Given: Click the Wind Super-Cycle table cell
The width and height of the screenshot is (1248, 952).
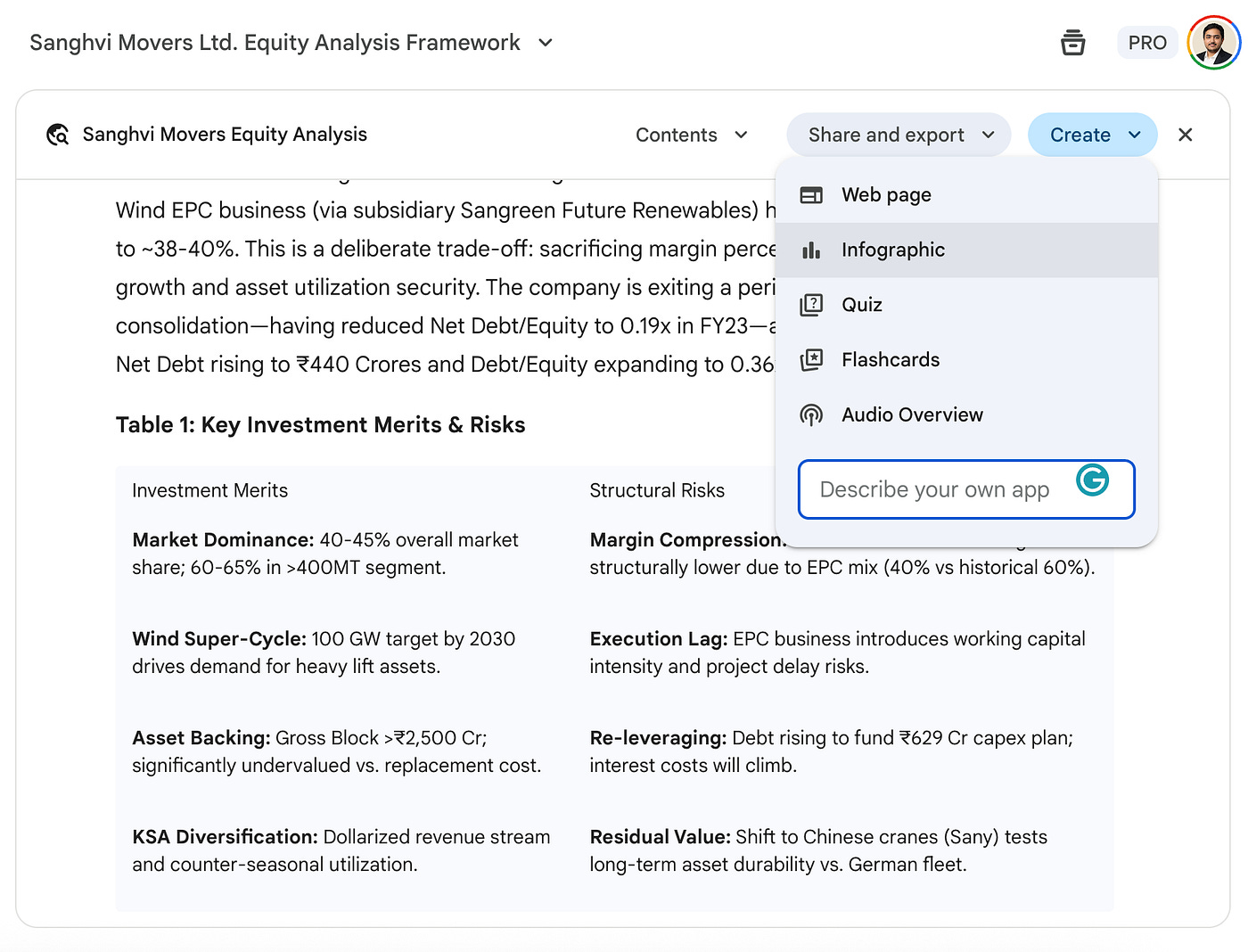Looking at the screenshot, I should click(x=324, y=652).
